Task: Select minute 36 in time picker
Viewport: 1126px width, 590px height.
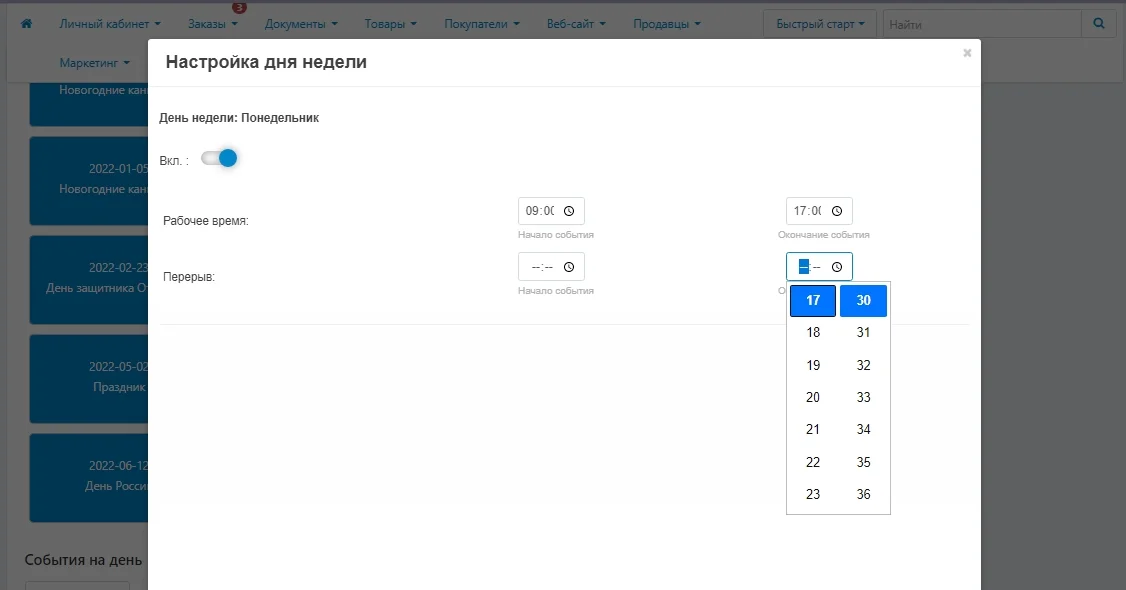Action: (x=863, y=495)
